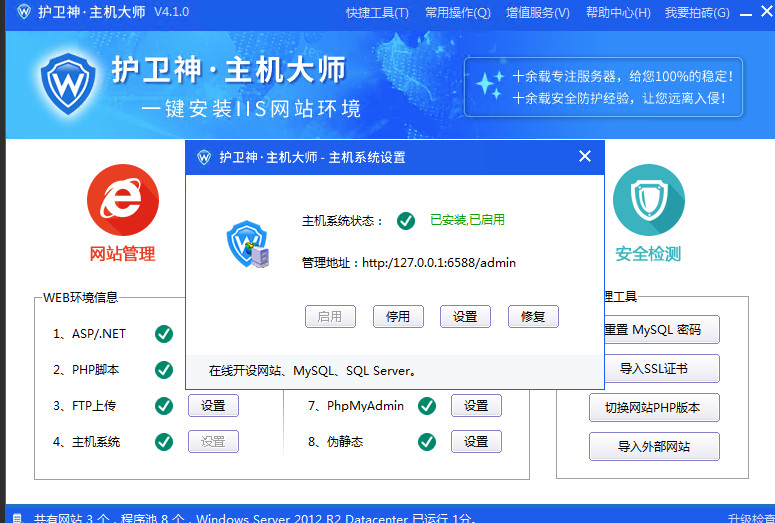Click the FTP上传 green check icon
Image resolution: width=775 pixels, height=523 pixels.
(x=164, y=406)
